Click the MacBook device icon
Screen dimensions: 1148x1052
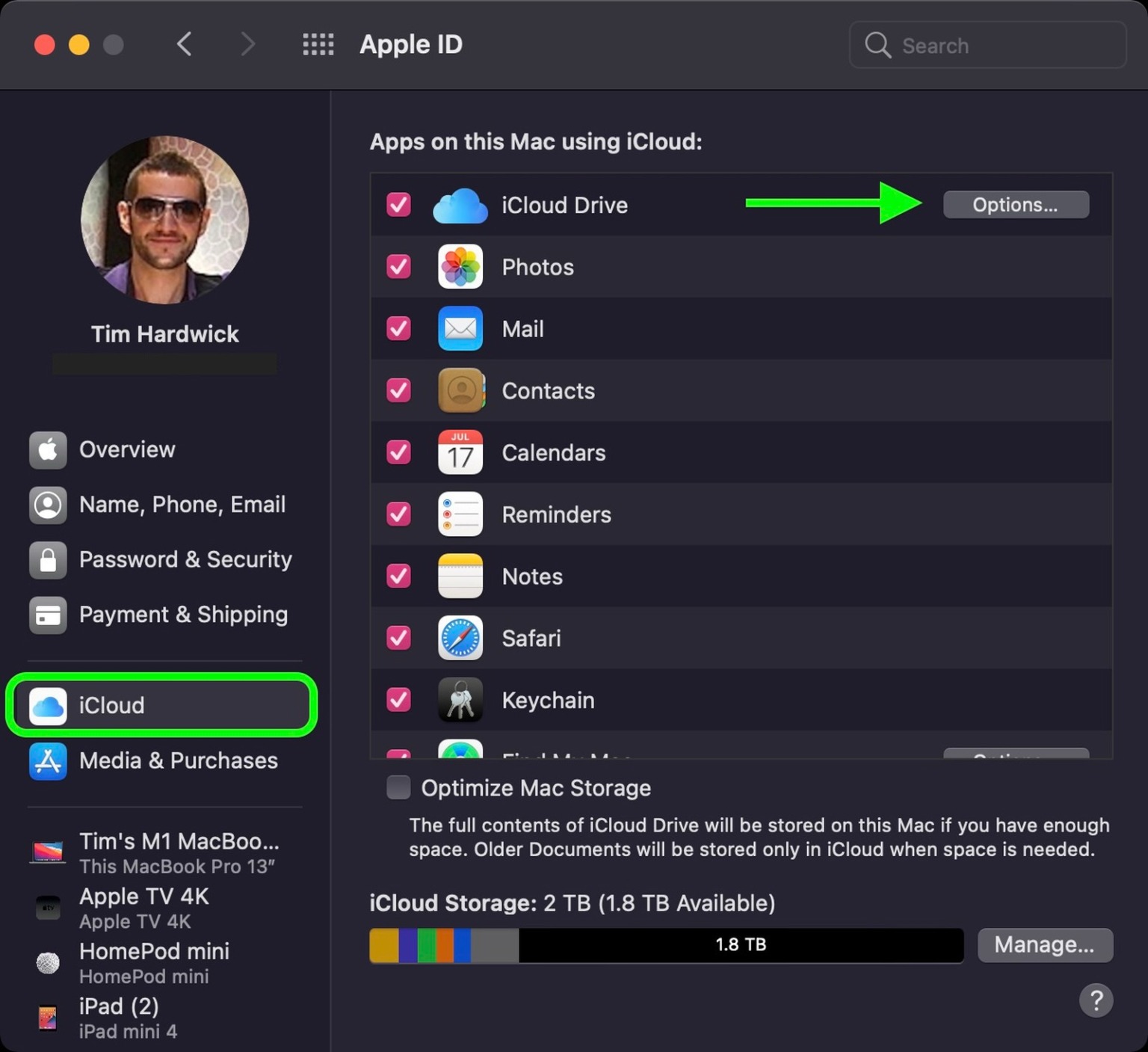click(48, 852)
